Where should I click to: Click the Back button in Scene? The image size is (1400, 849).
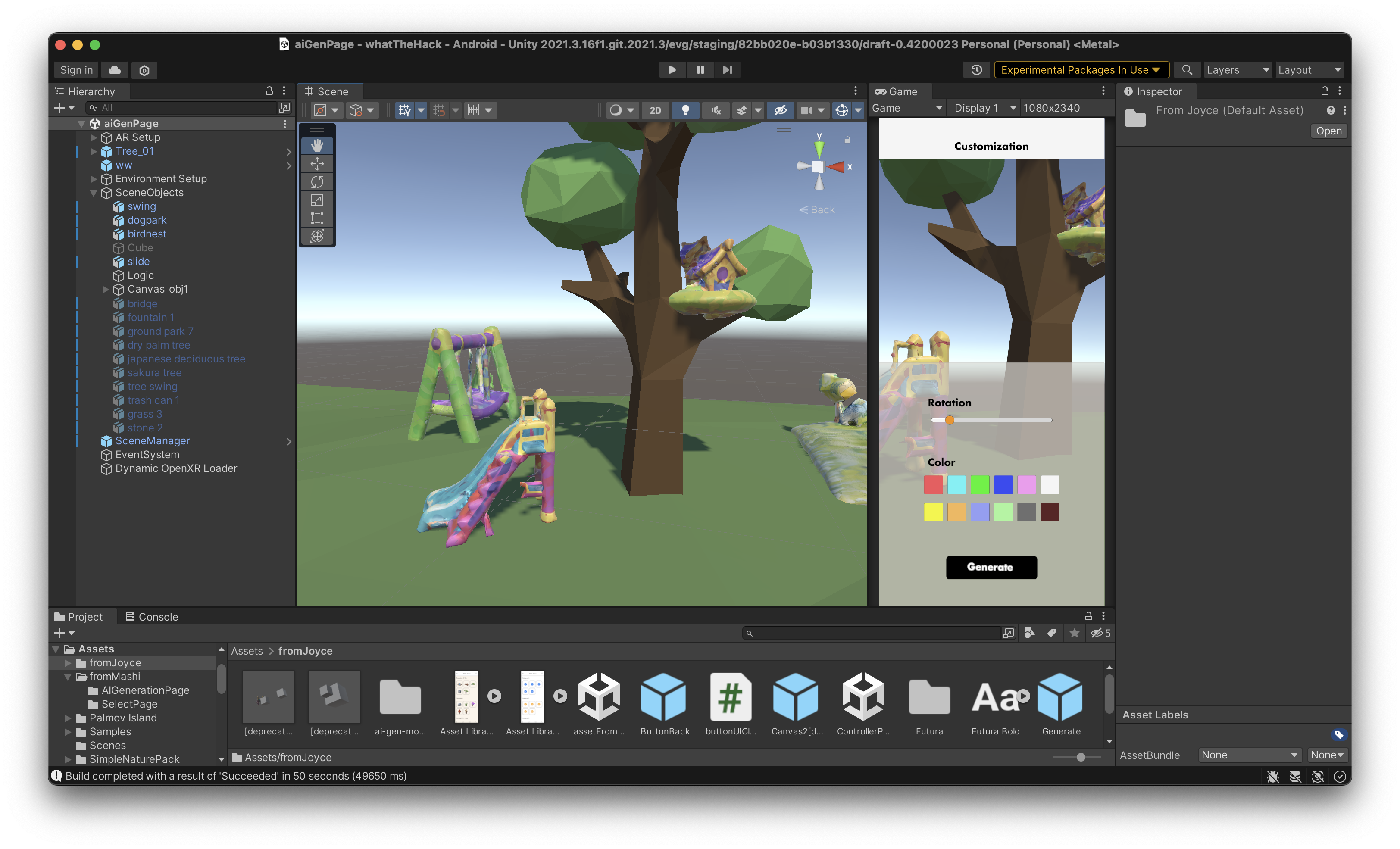coord(818,210)
